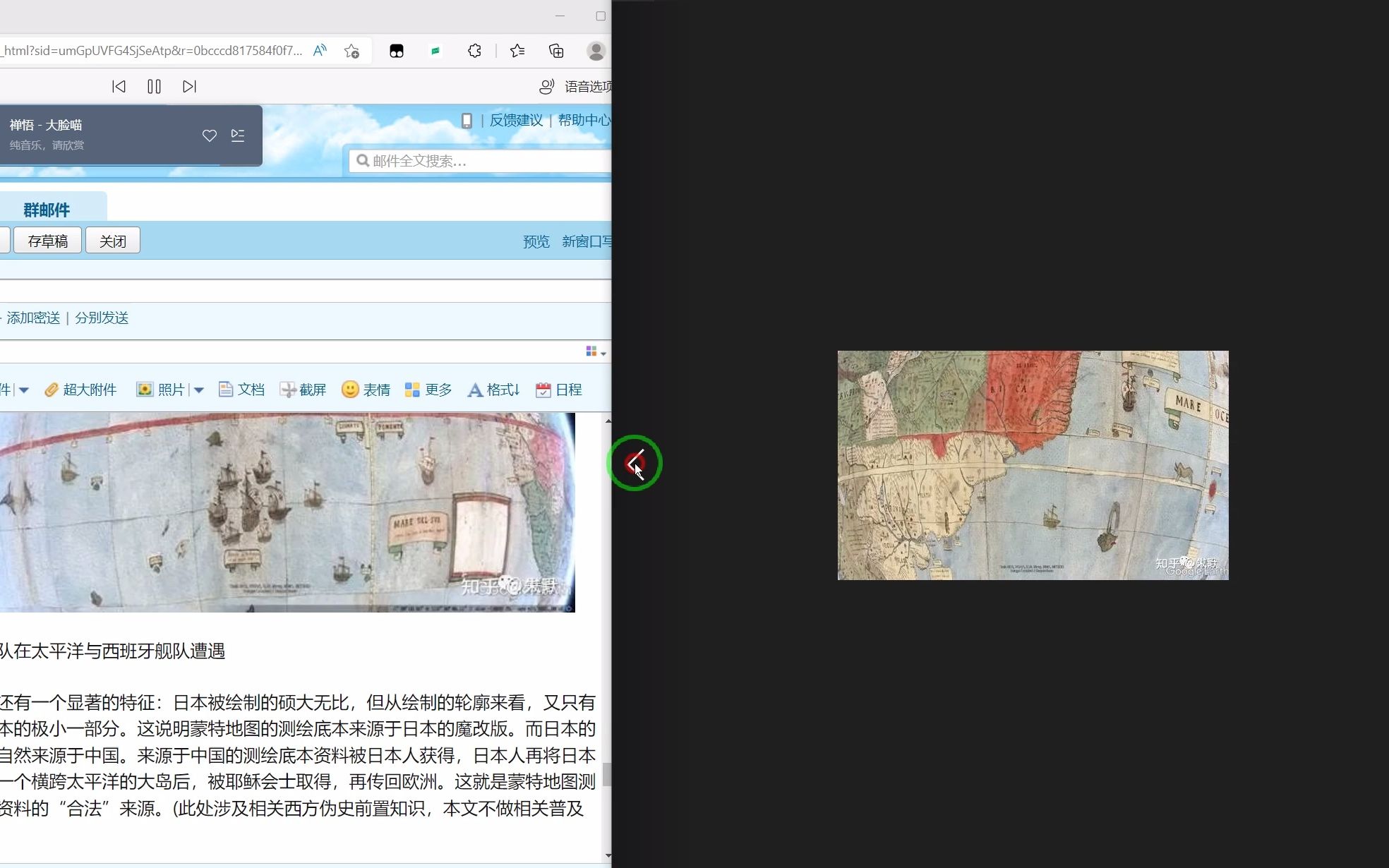Click the read aloud icon in address bar

click(320, 51)
